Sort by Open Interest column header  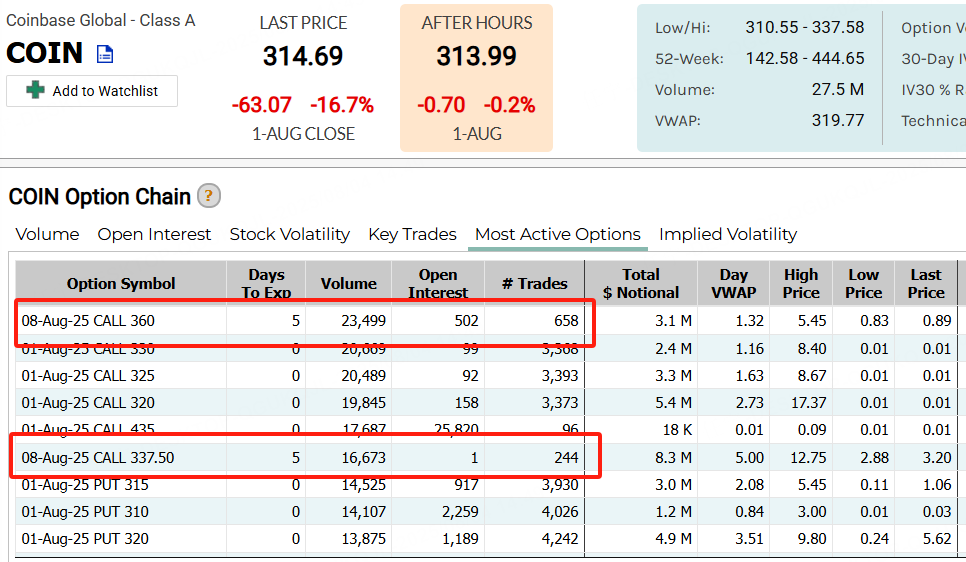[x=438, y=283]
